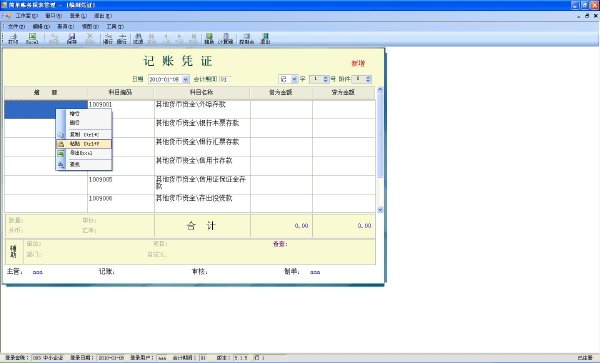Image resolution: width=600 pixels, height=363 pixels.
Task: Select the cell with code 1009001
Action: (121, 109)
